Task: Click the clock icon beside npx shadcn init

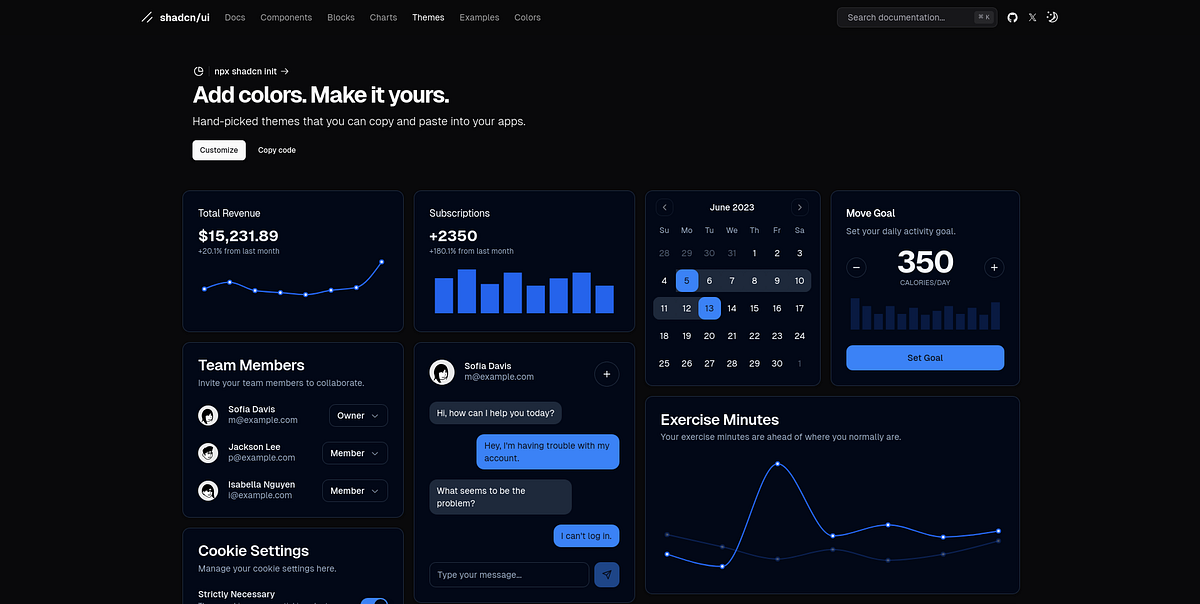Action: 198,70
